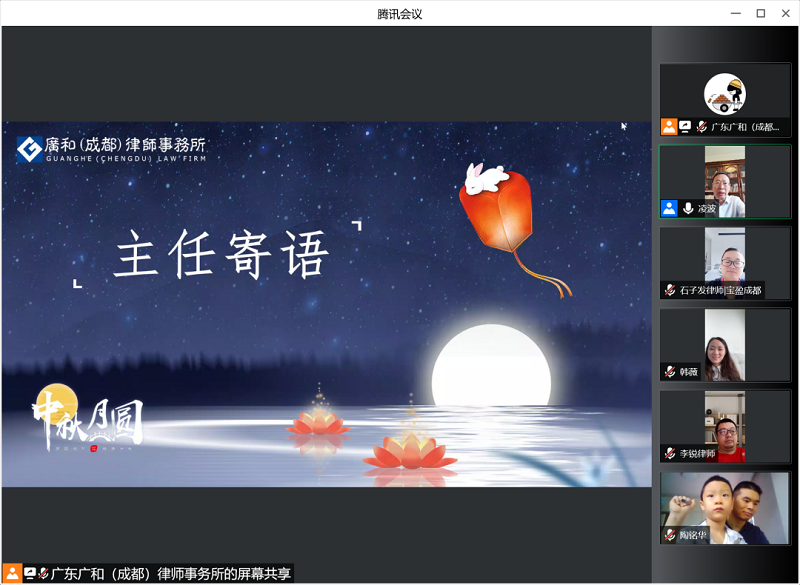Click the 广东广和（成都）律师事务所的屏幕共享 label
The image size is (800, 585).
pyautogui.click(x=171, y=574)
